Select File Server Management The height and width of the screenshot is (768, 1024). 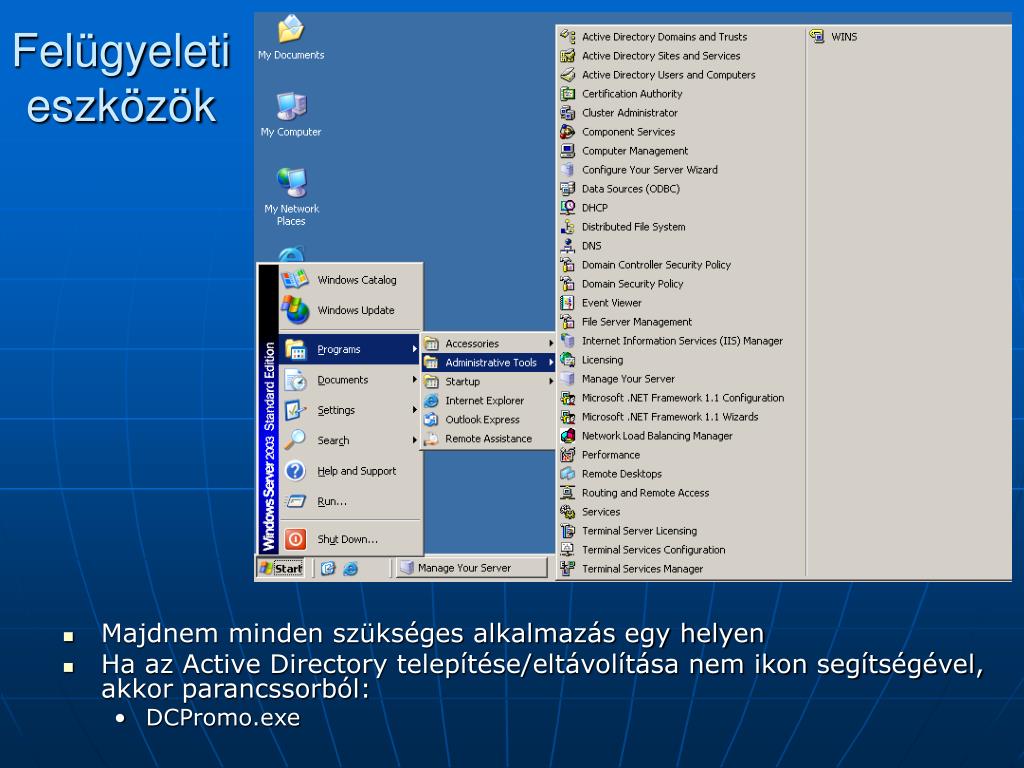681,321
